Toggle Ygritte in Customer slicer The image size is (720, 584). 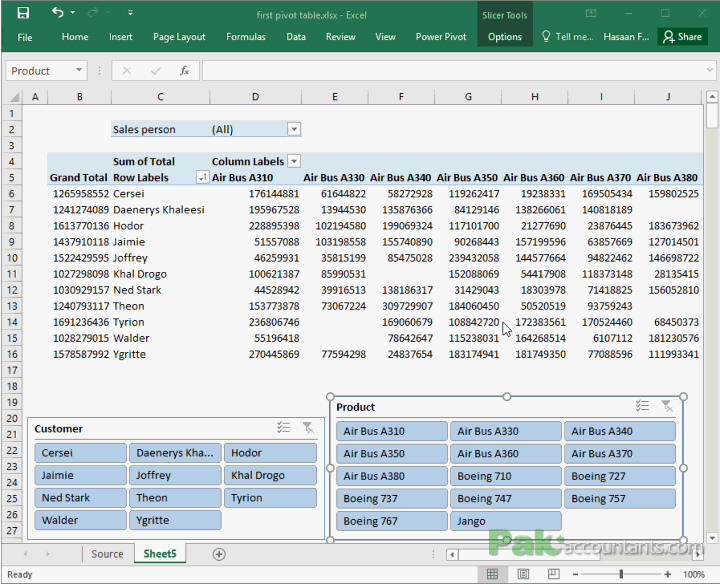175,521
